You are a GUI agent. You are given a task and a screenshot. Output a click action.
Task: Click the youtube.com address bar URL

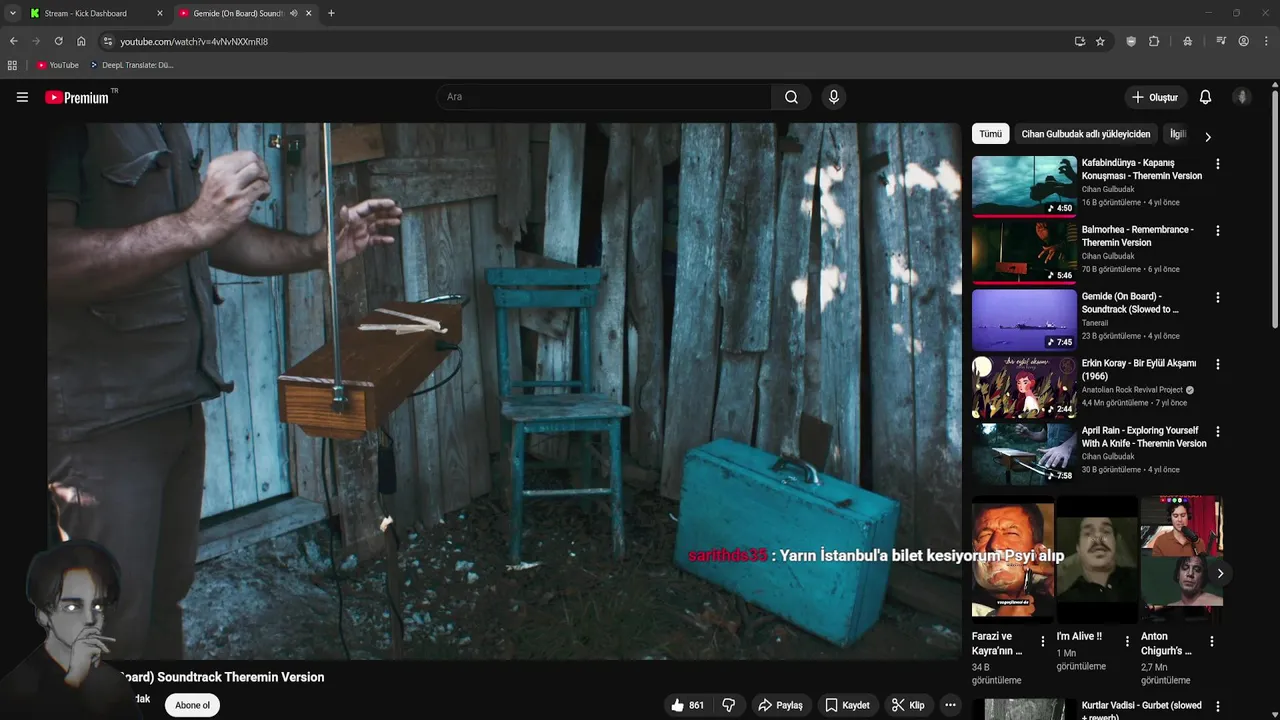point(194,41)
